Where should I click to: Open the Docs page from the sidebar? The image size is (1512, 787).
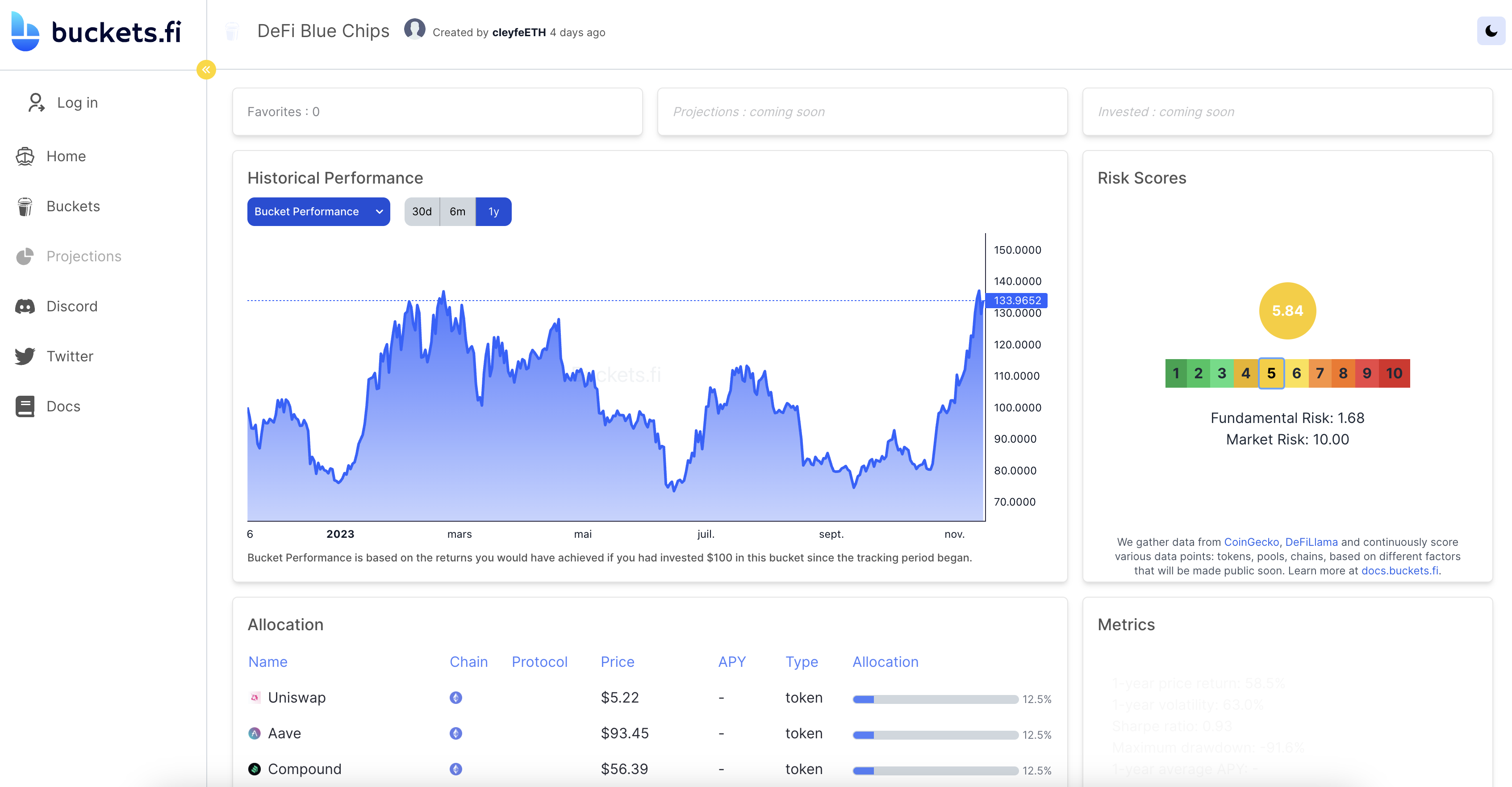[x=63, y=406]
